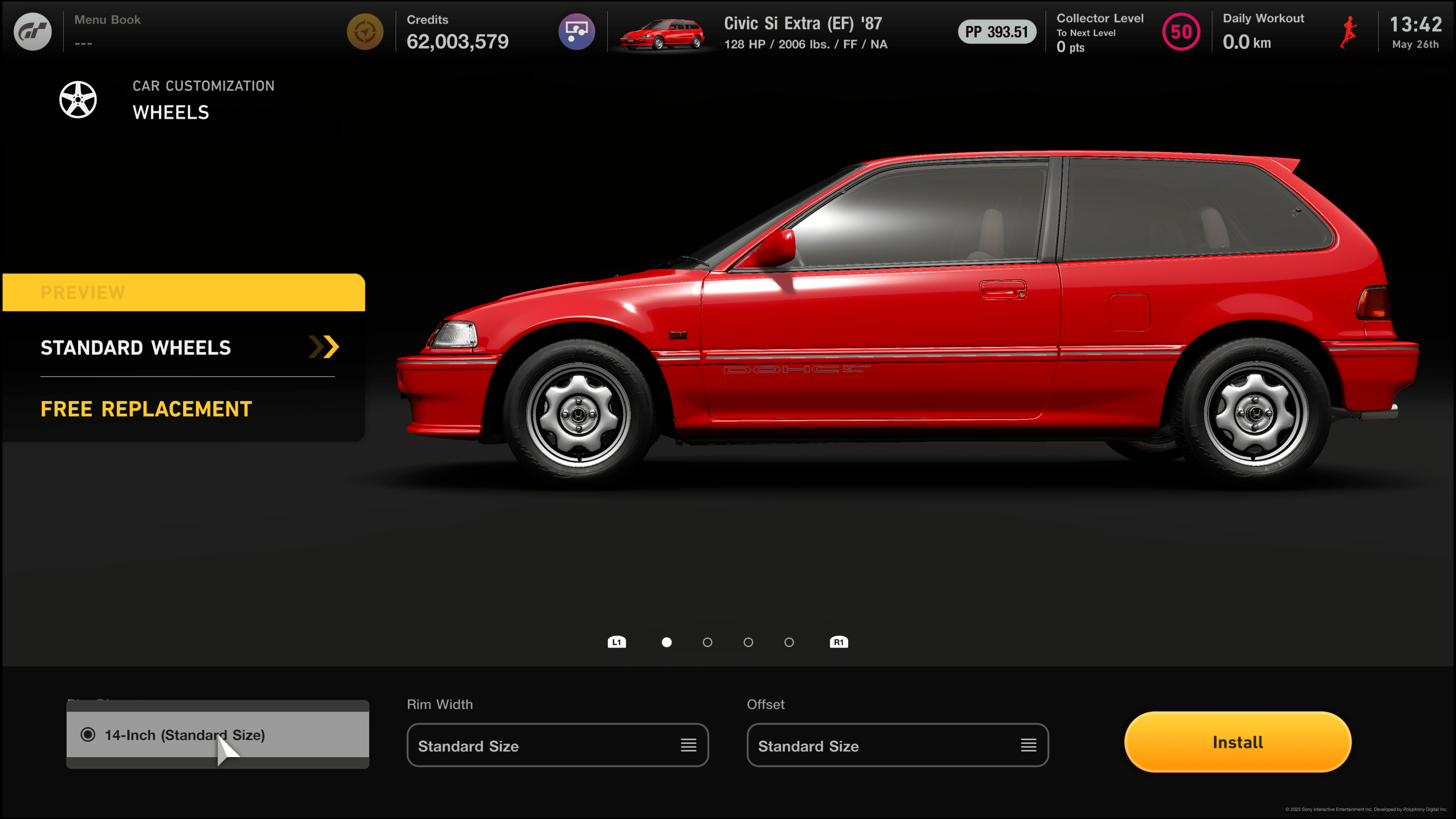Image resolution: width=1456 pixels, height=819 pixels.
Task: Click the R1 next page button
Action: point(839,642)
